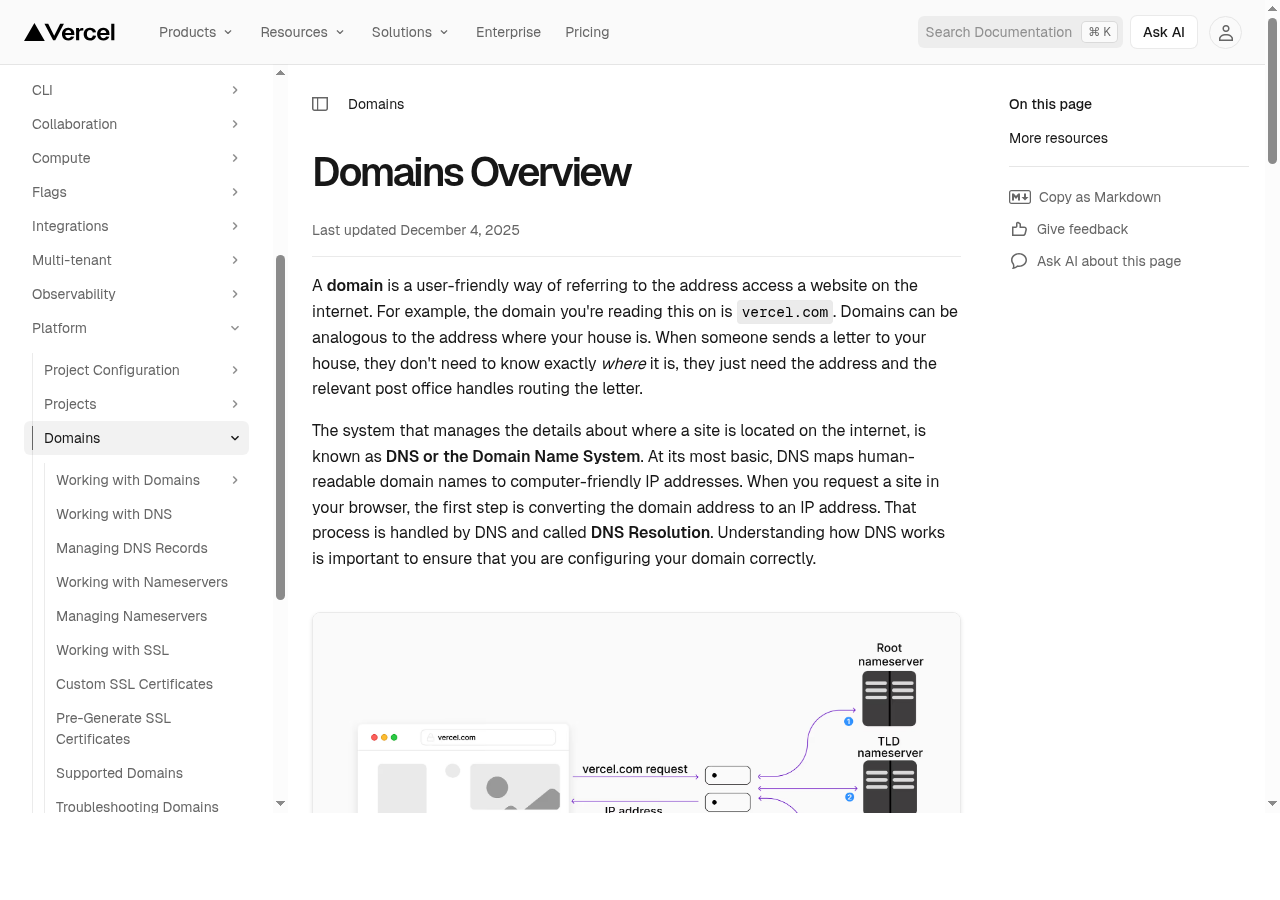Screen dimensions: 1280x900
Task: Open the Compute sidebar link
Action: [61, 158]
